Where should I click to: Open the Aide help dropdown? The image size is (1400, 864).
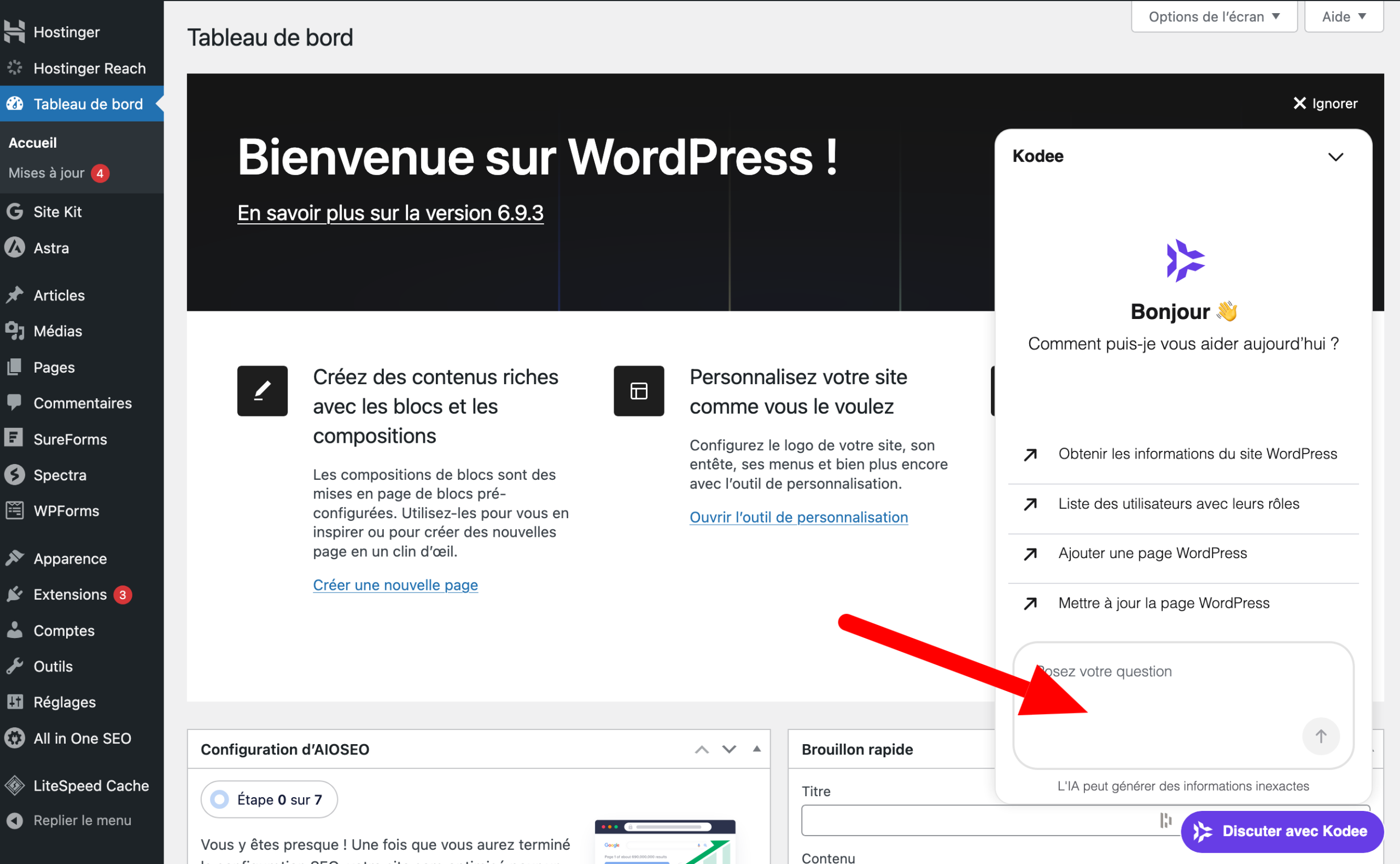coord(1344,16)
